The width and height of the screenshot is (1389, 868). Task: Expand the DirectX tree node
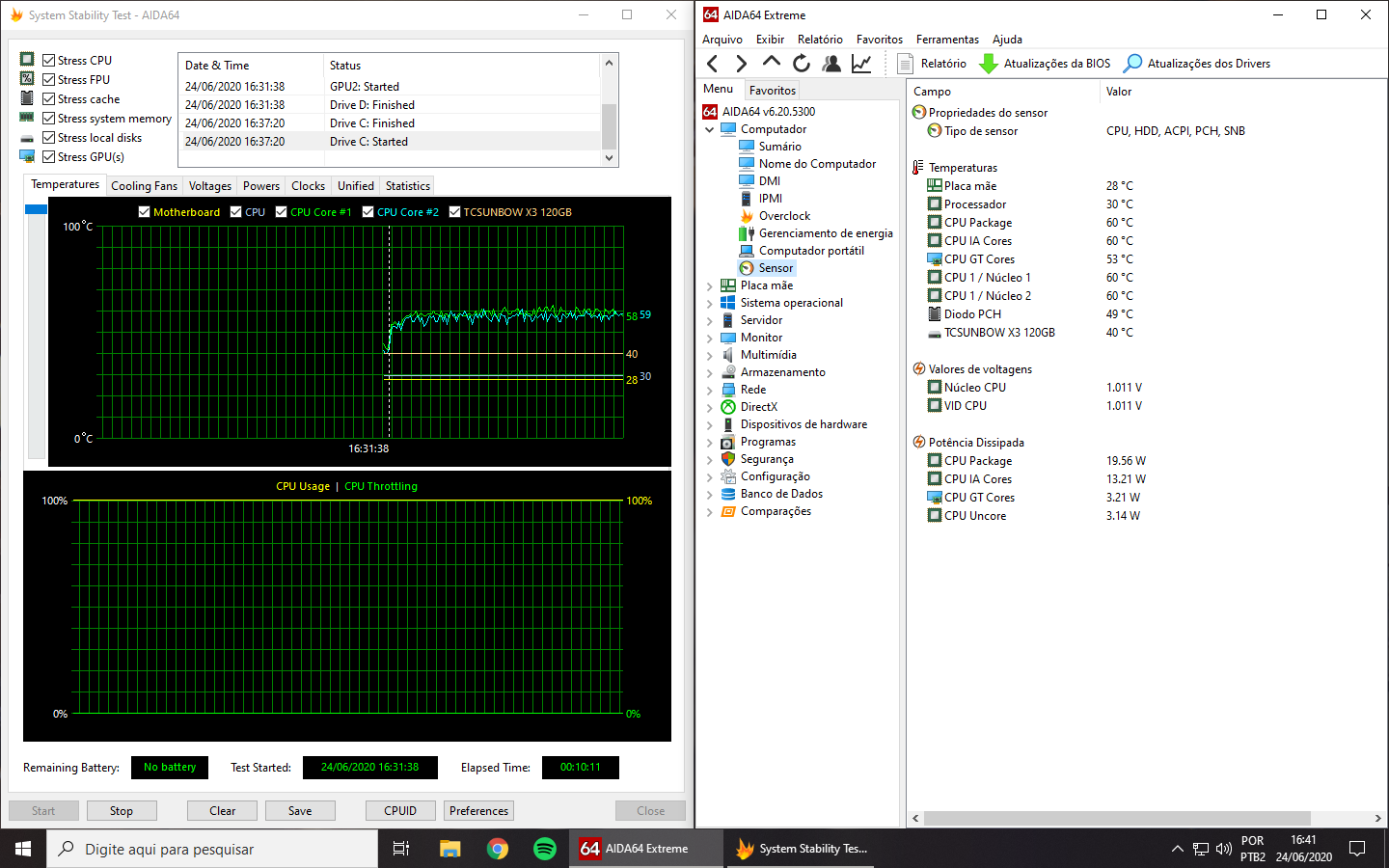710,407
